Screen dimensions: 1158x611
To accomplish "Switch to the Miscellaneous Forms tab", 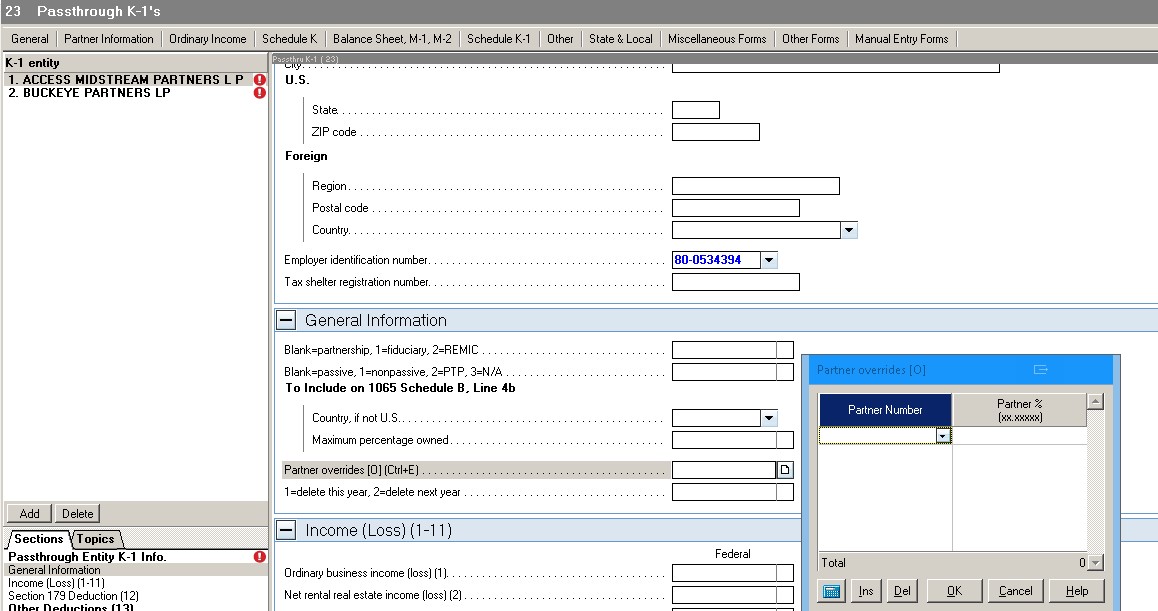I will coord(716,38).
